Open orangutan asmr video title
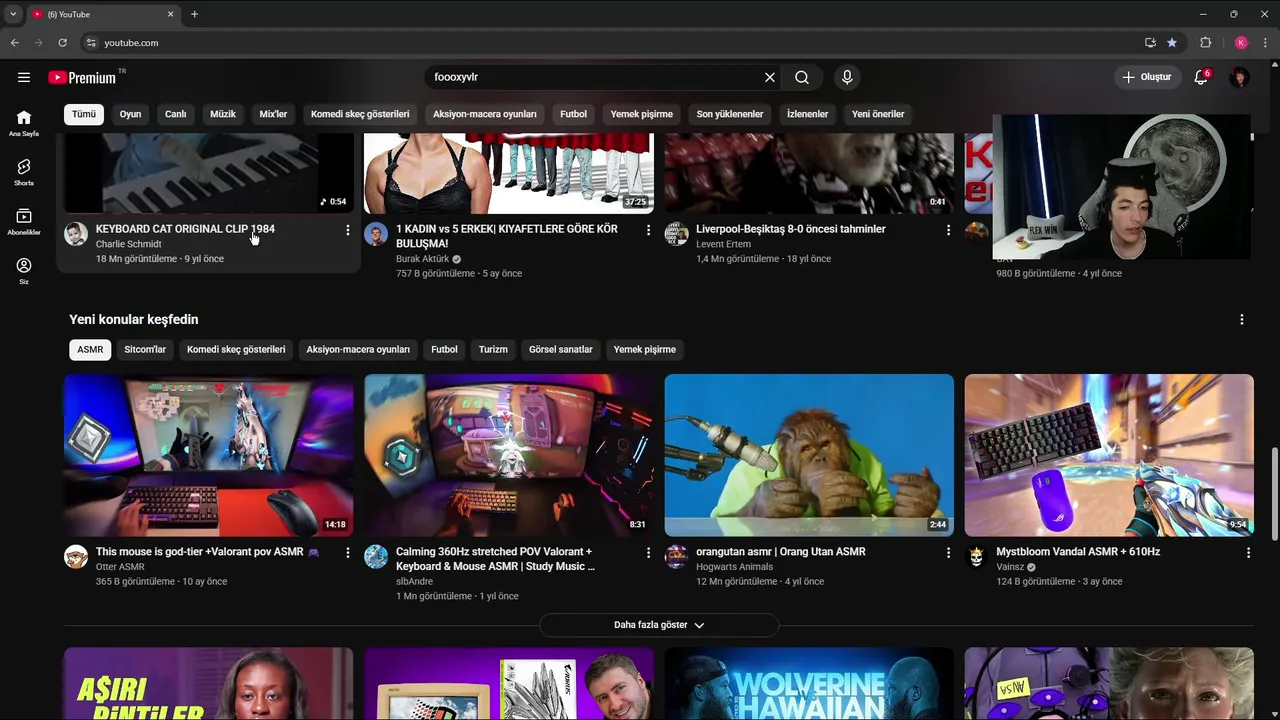This screenshot has width=1280, height=720. click(781, 552)
